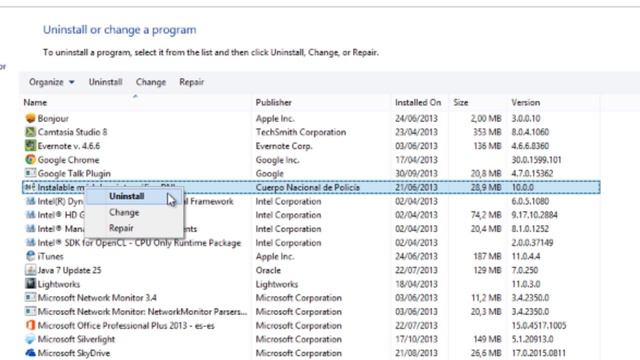Click the Google Talk Plugin icon

[30, 173]
